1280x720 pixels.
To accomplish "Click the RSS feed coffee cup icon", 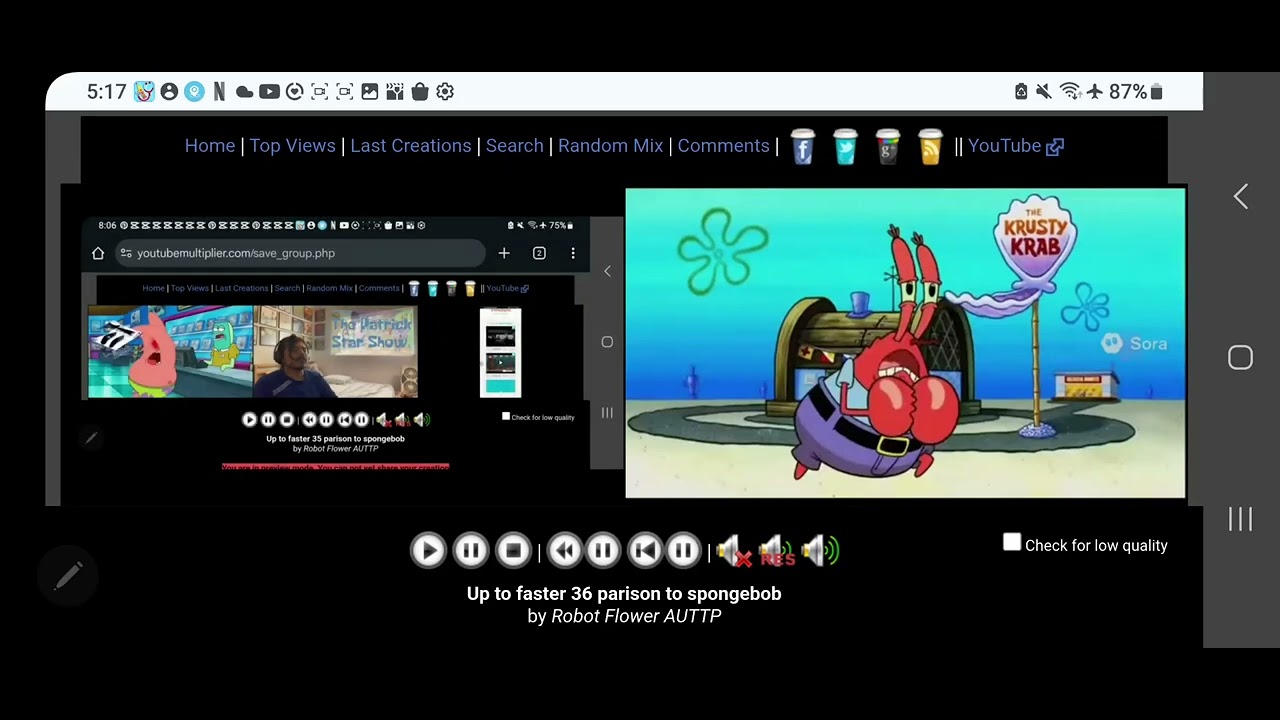I will (930, 146).
